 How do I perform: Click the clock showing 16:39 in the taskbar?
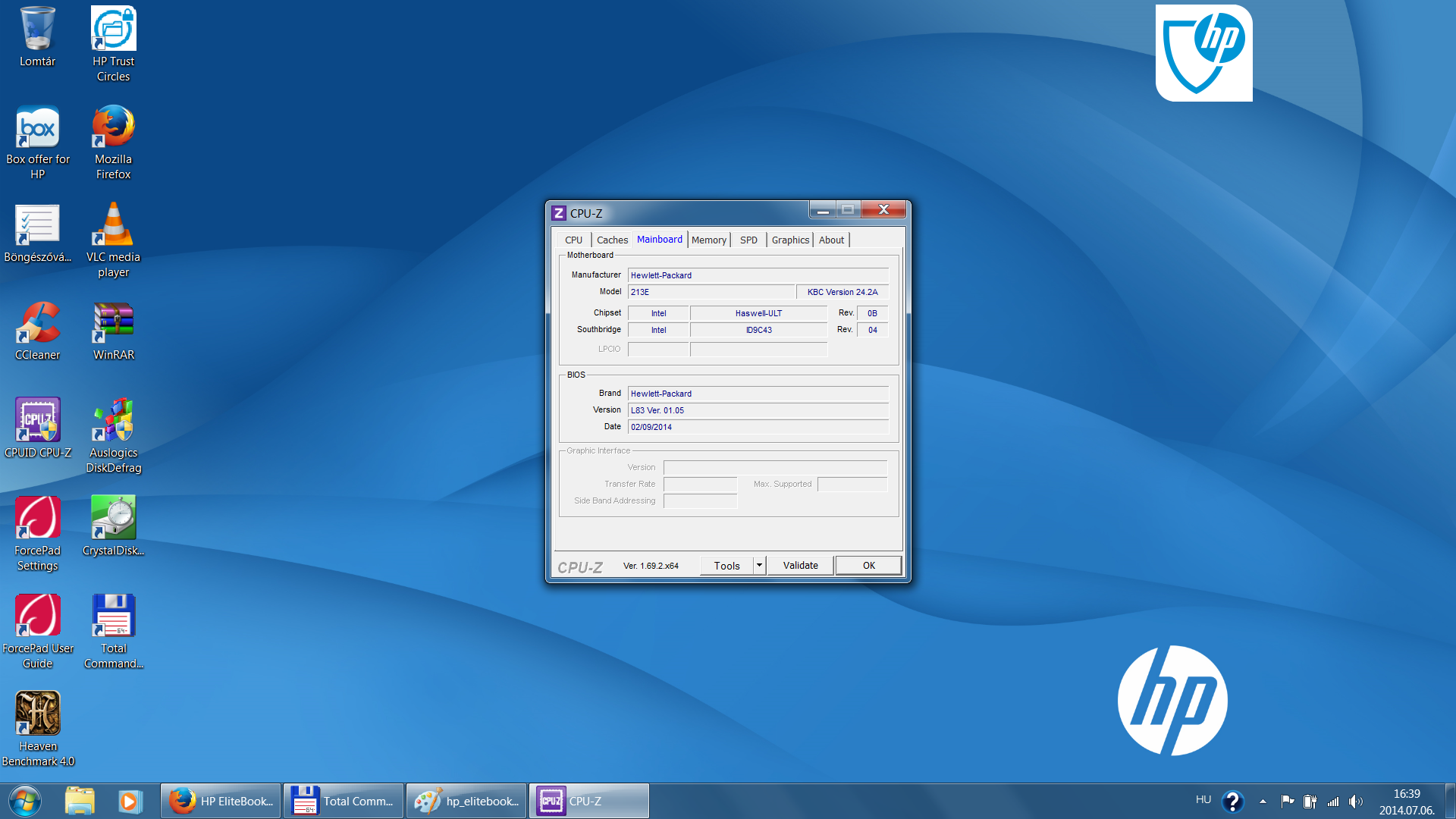(x=1407, y=795)
